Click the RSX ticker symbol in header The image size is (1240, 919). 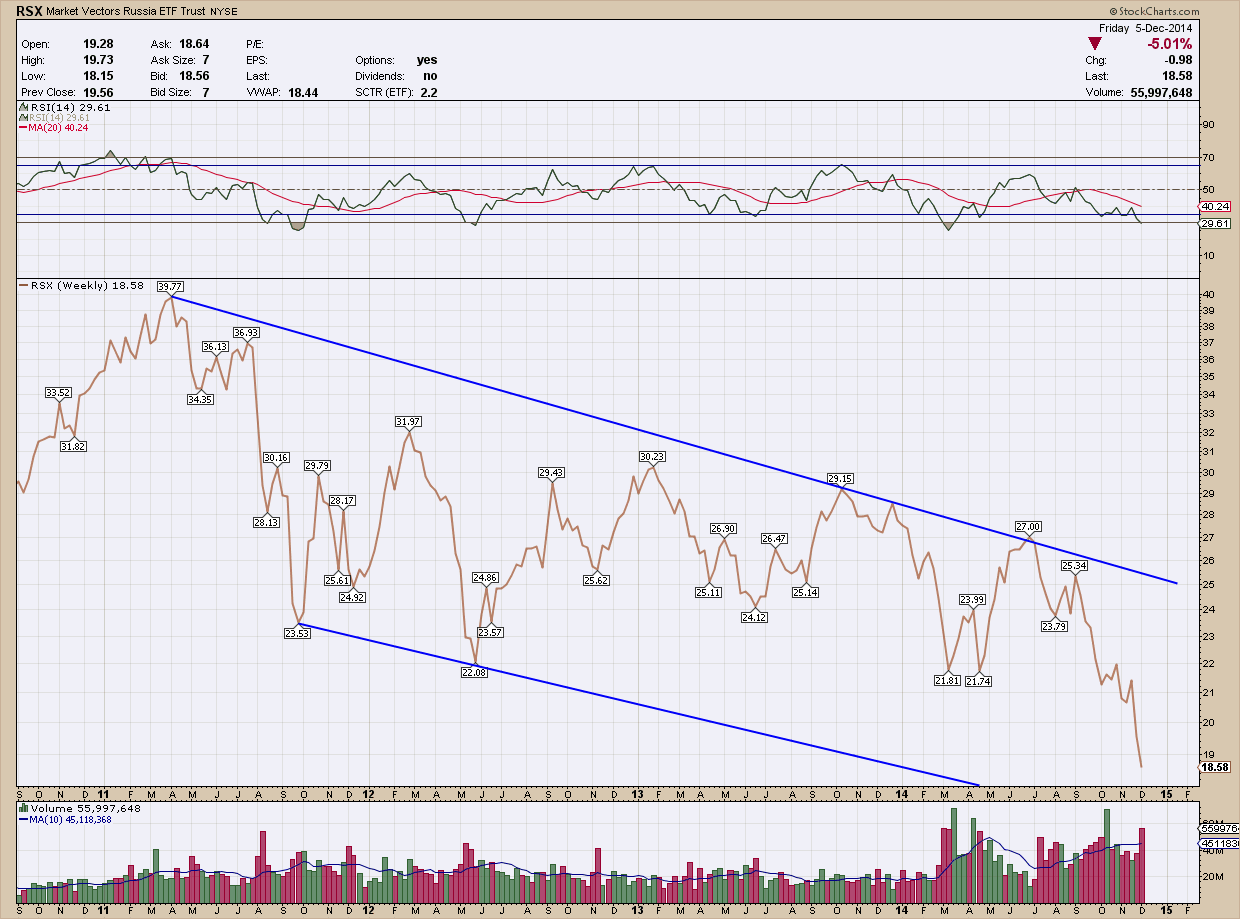[29, 13]
